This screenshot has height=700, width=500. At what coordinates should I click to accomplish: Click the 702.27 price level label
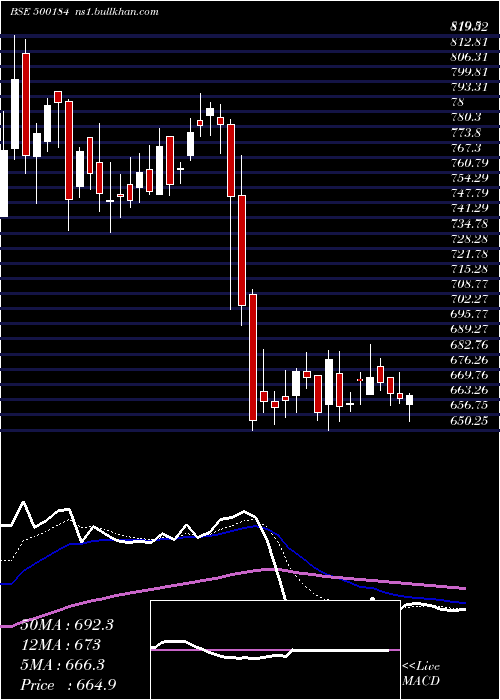(470, 300)
